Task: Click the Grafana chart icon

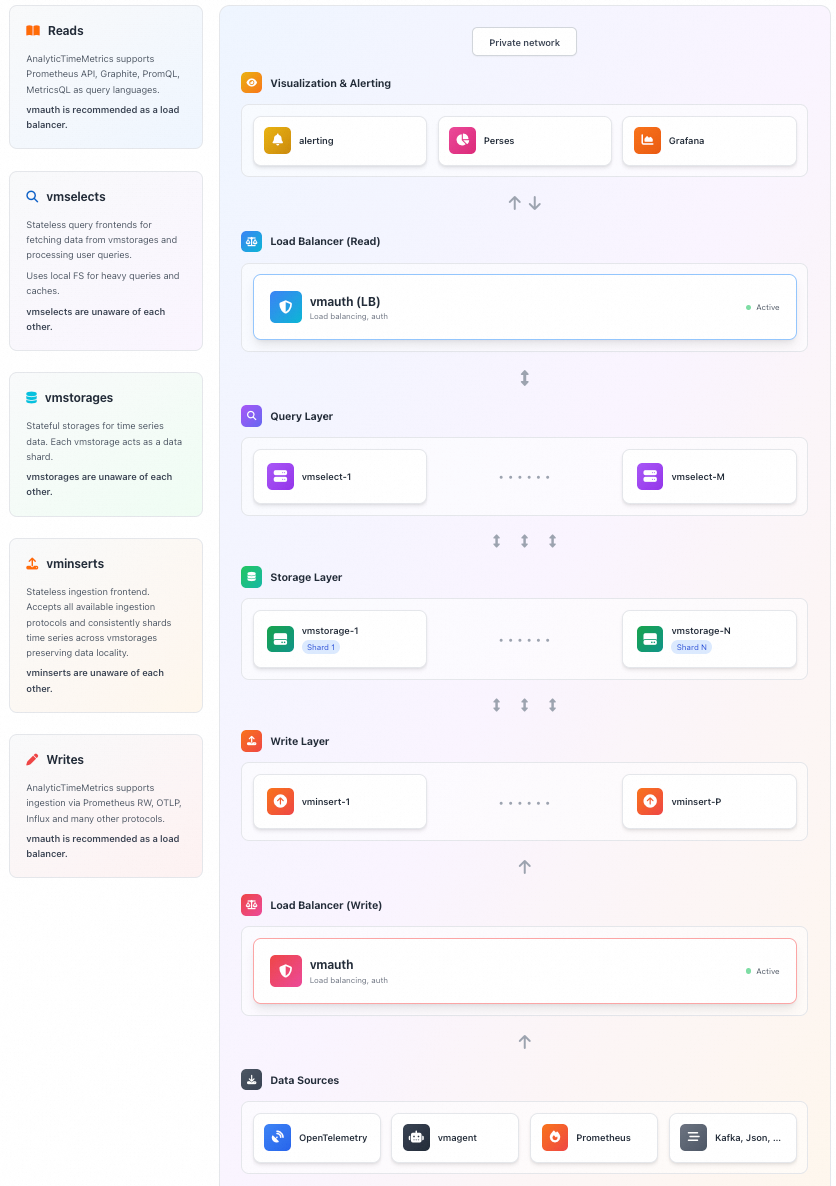Action: [x=647, y=141]
